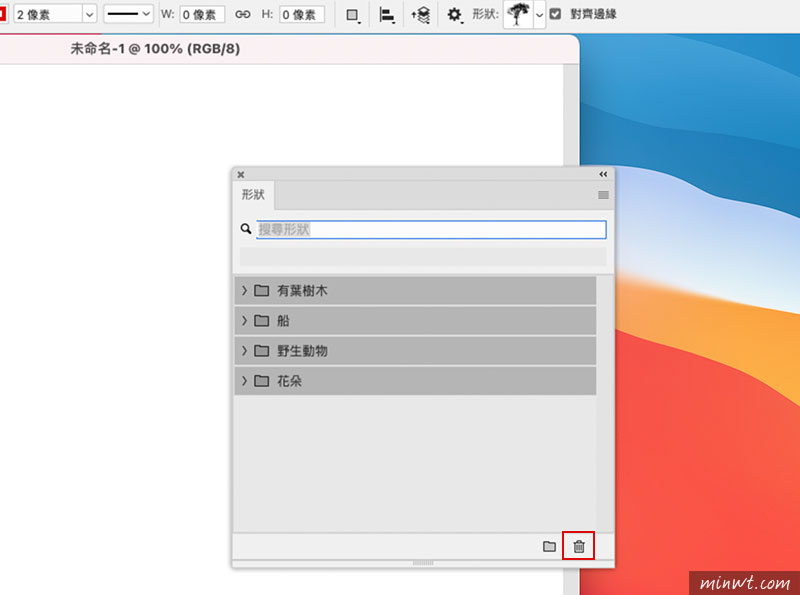
Task: Expand the 船 group chevron
Action: (x=244, y=320)
